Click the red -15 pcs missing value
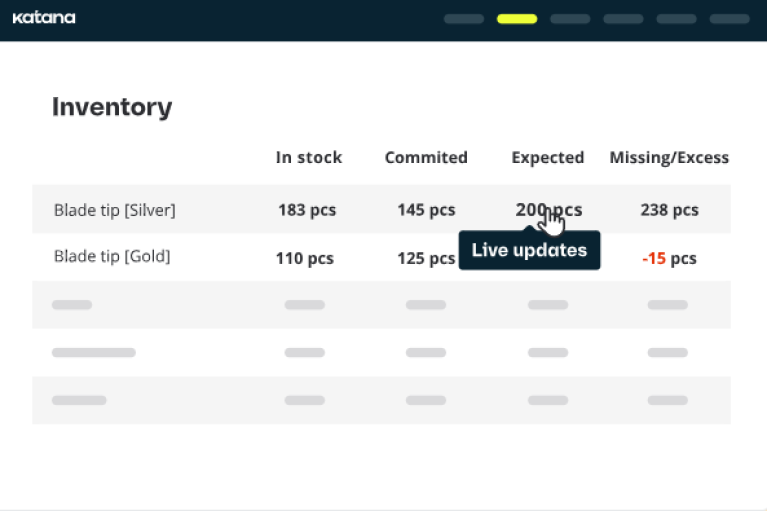The width and height of the screenshot is (767, 511). (x=669, y=258)
